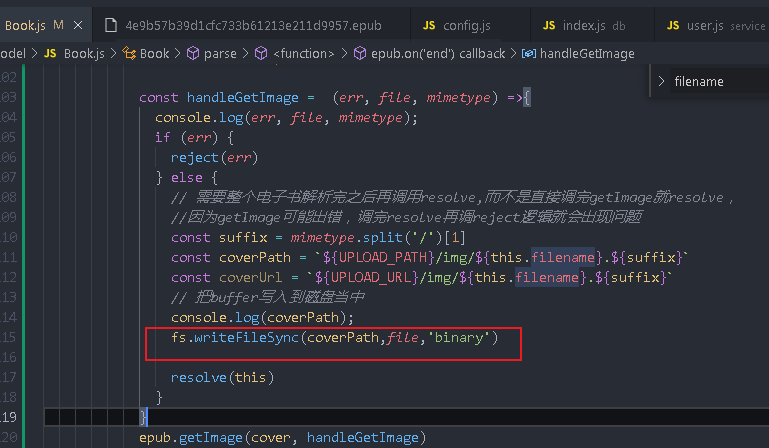The image size is (769, 448).
Task: Click the else keyword in code
Action: click(x=187, y=178)
